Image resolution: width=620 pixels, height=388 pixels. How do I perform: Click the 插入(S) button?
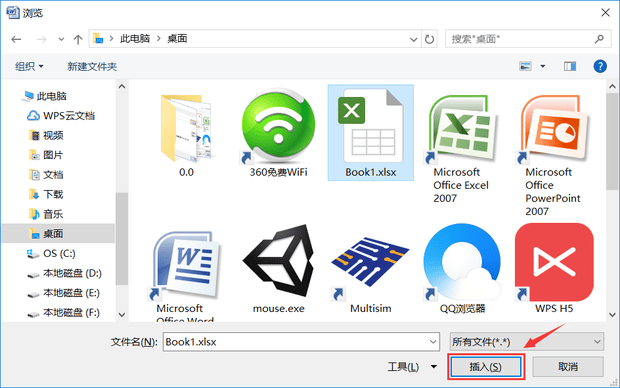pos(486,367)
